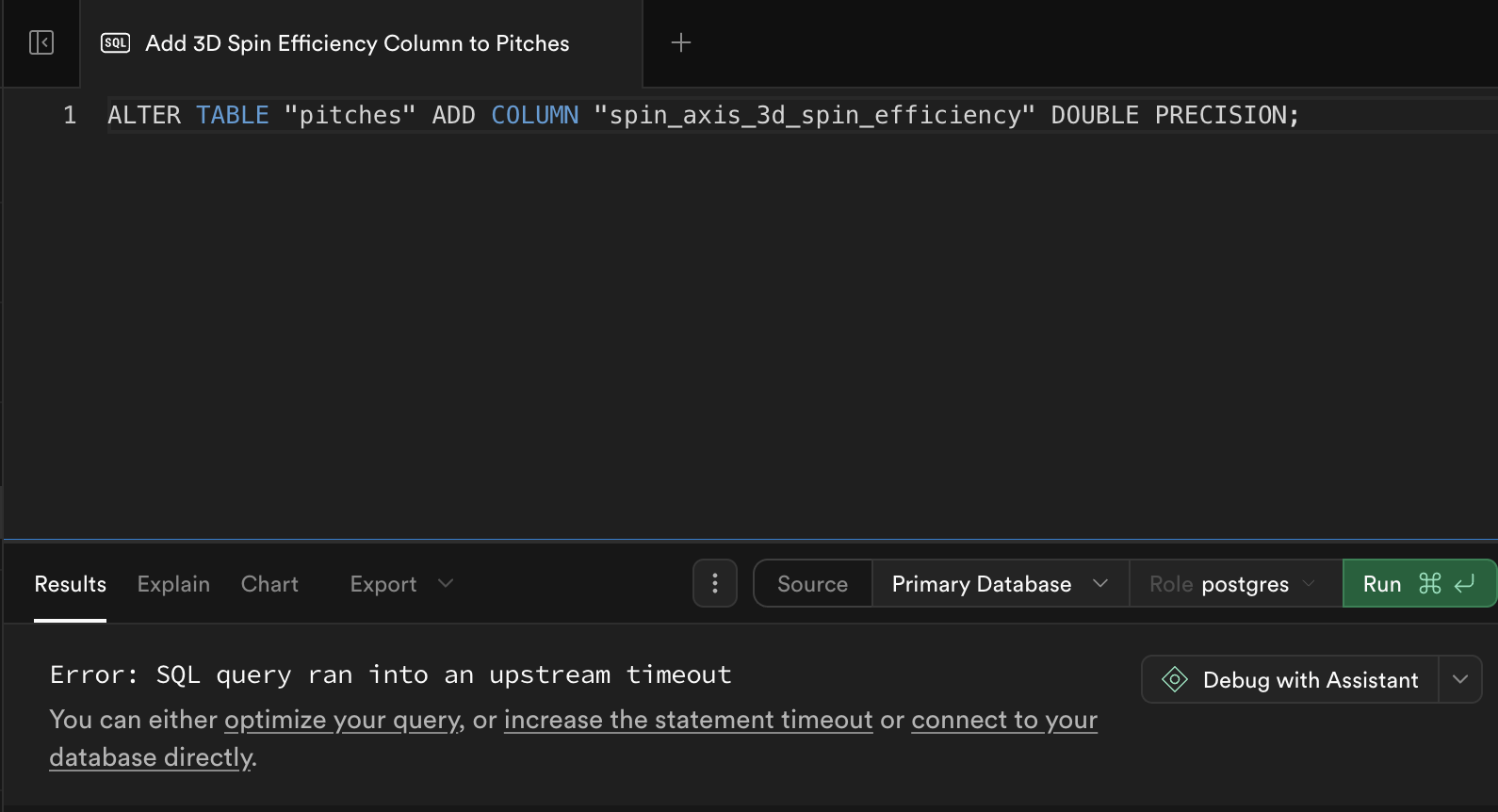Expand the Export dropdown

tap(401, 584)
